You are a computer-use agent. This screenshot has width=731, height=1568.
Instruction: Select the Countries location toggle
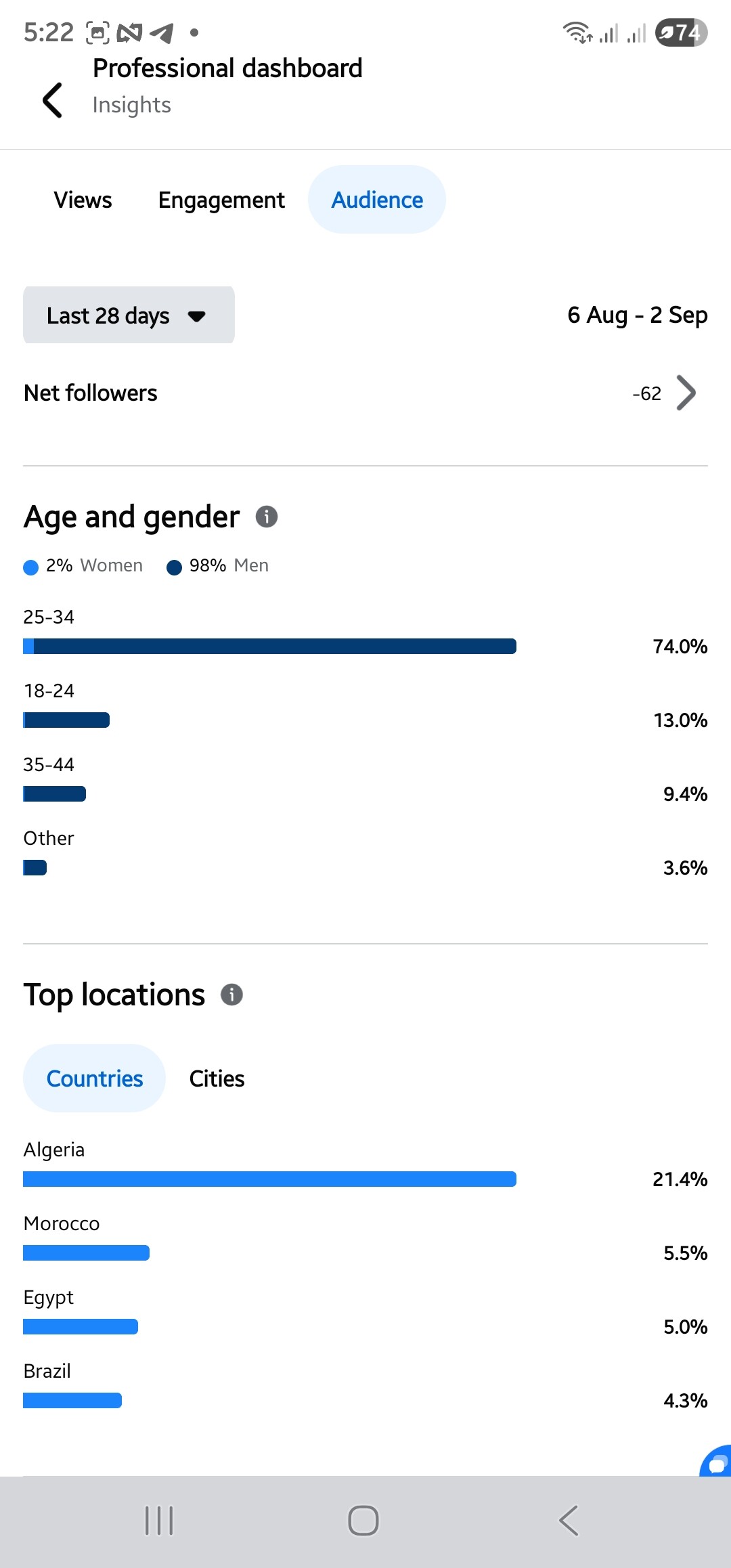(94, 1078)
